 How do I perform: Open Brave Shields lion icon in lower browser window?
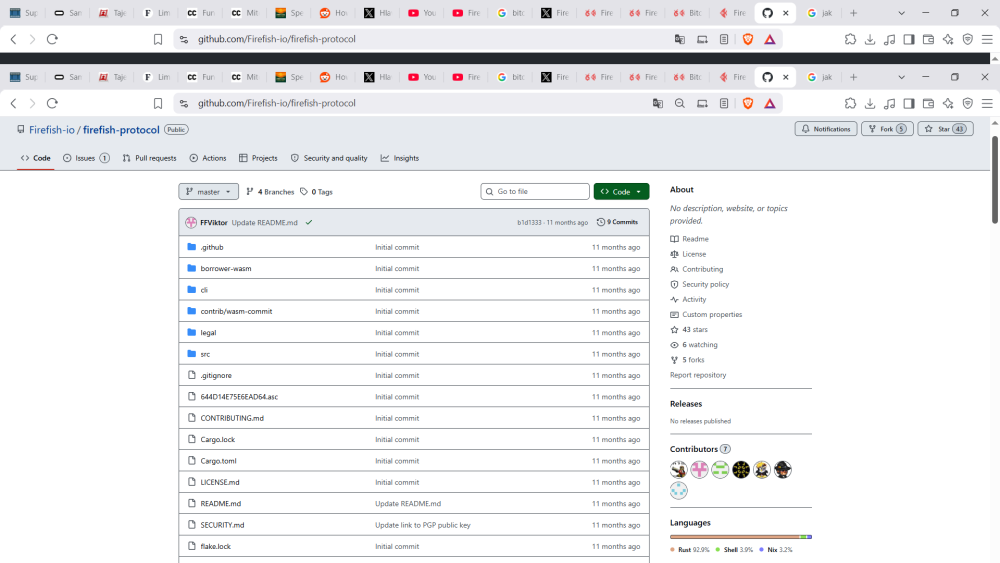coord(747,103)
